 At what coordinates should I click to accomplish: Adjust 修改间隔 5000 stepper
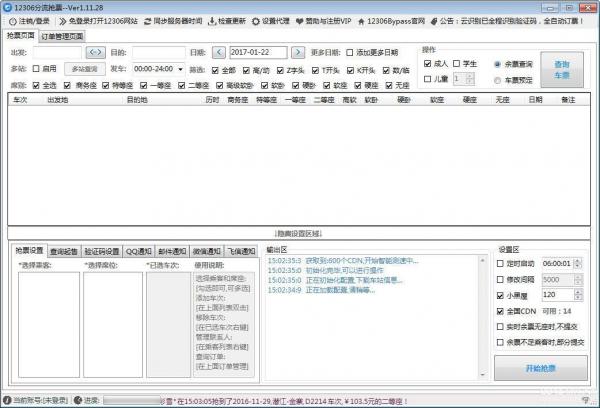point(578,279)
